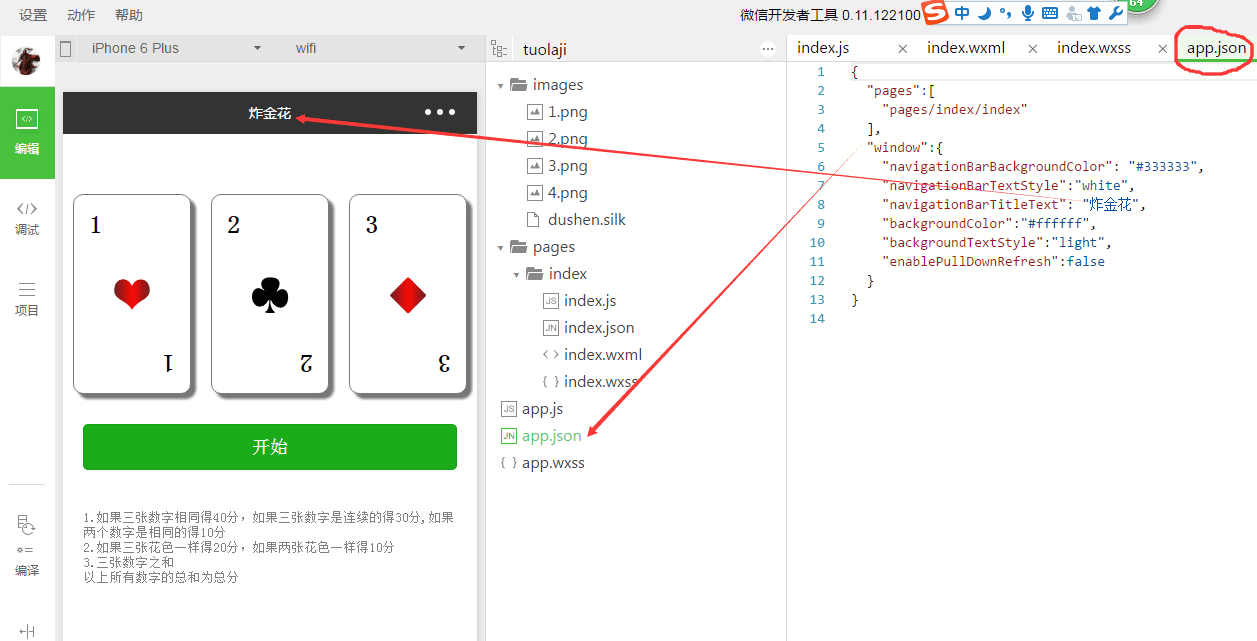1257x641 pixels.
Task: Switch to the index.js editor tab
Action: 824,48
